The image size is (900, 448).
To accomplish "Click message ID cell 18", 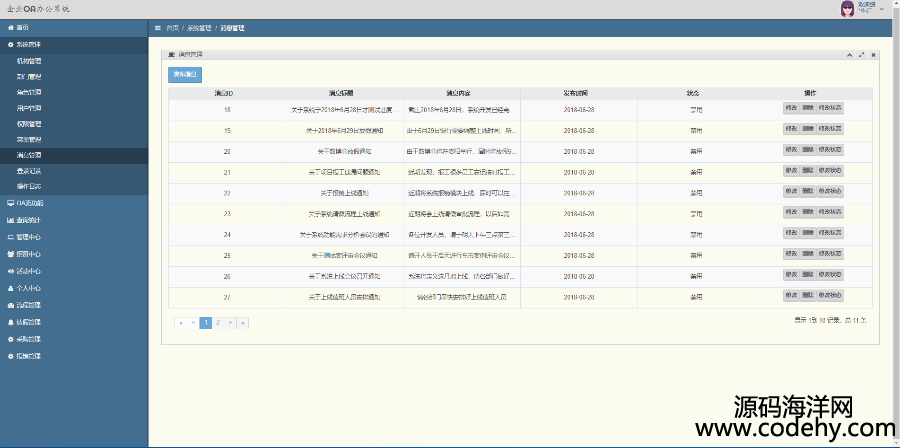I will click(x=227, y=110).
